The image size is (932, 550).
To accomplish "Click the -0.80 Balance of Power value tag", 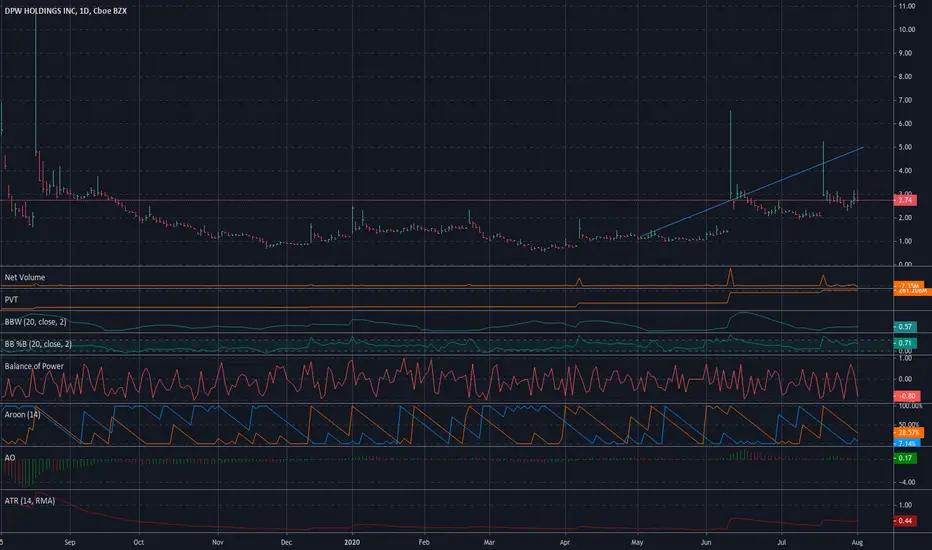I will click(906, 396).
